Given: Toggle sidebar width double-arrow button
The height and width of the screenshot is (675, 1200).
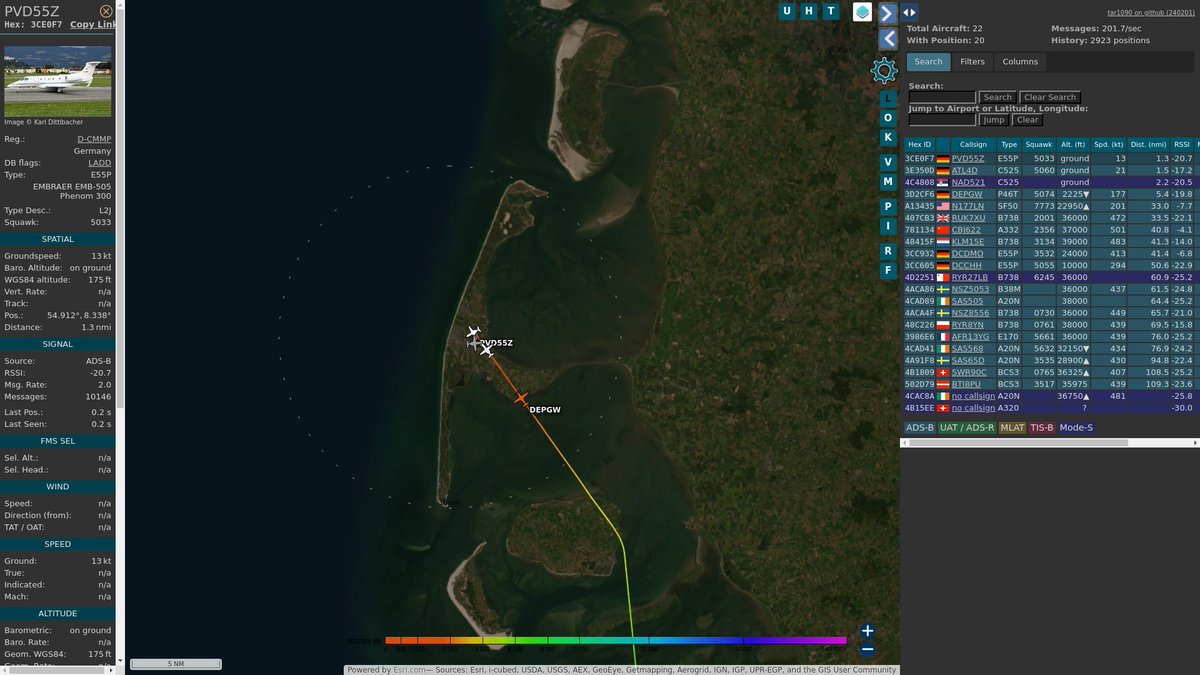Looking at the screenshot, I should coord(910,12).
